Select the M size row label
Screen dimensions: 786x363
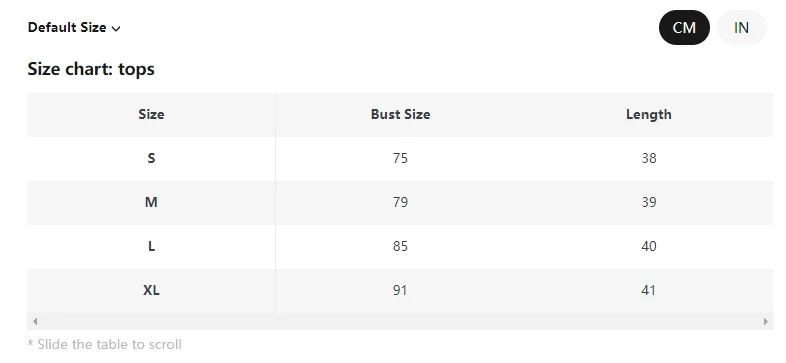151,203
